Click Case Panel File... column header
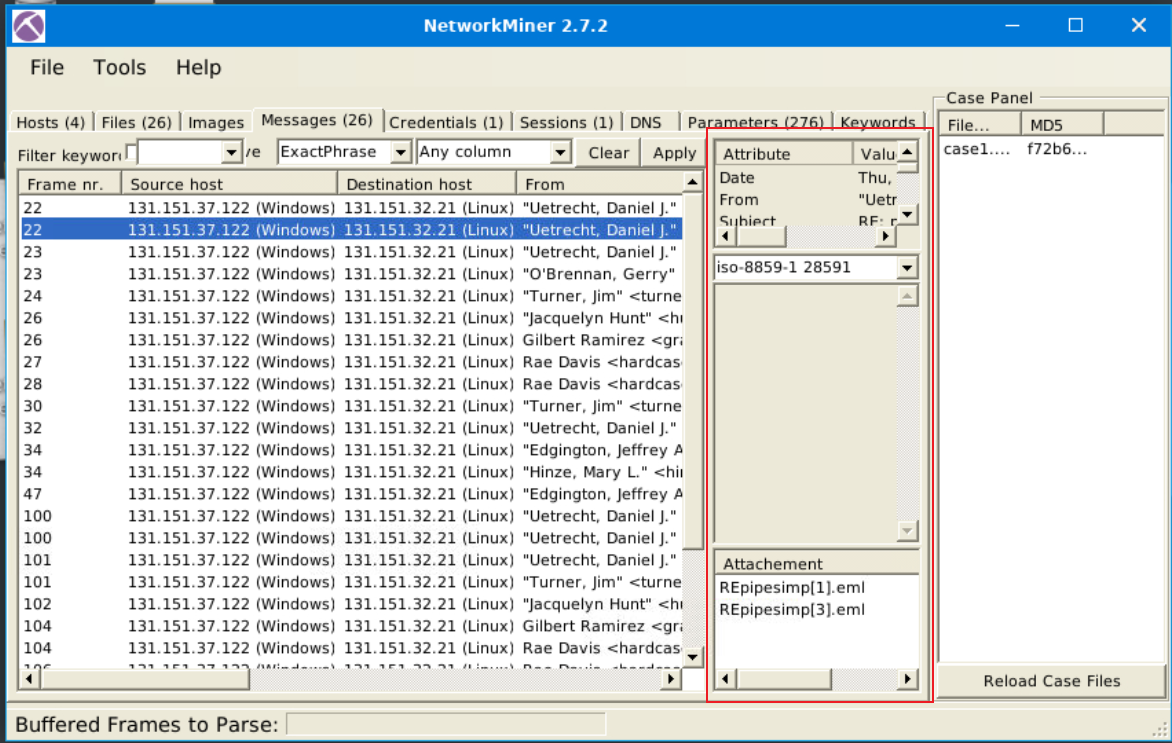Screen dimensions: 1172x743 pyautogui.click(x=979, y=125)
